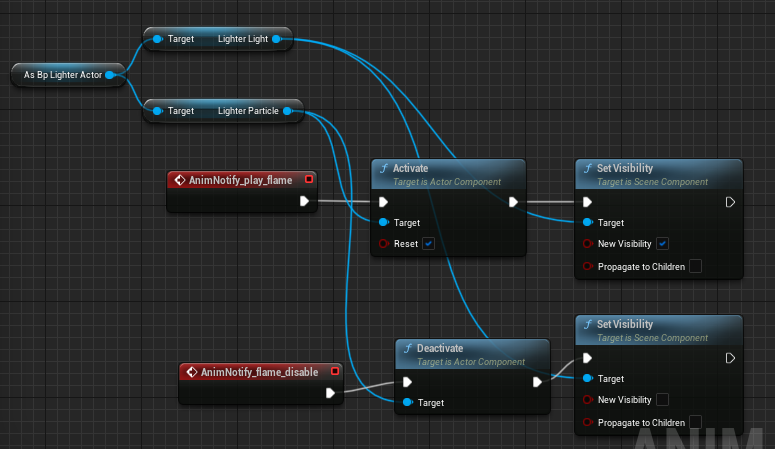Select AnimNotify_flame_disable event node title

[259, 372]
